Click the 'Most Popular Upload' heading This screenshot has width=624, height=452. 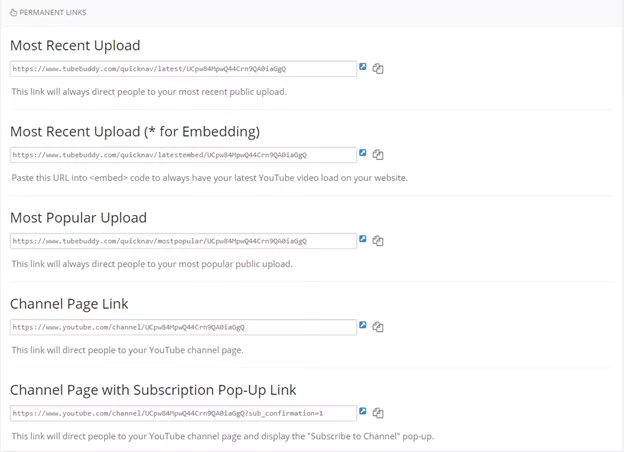[x=78, y=218]
